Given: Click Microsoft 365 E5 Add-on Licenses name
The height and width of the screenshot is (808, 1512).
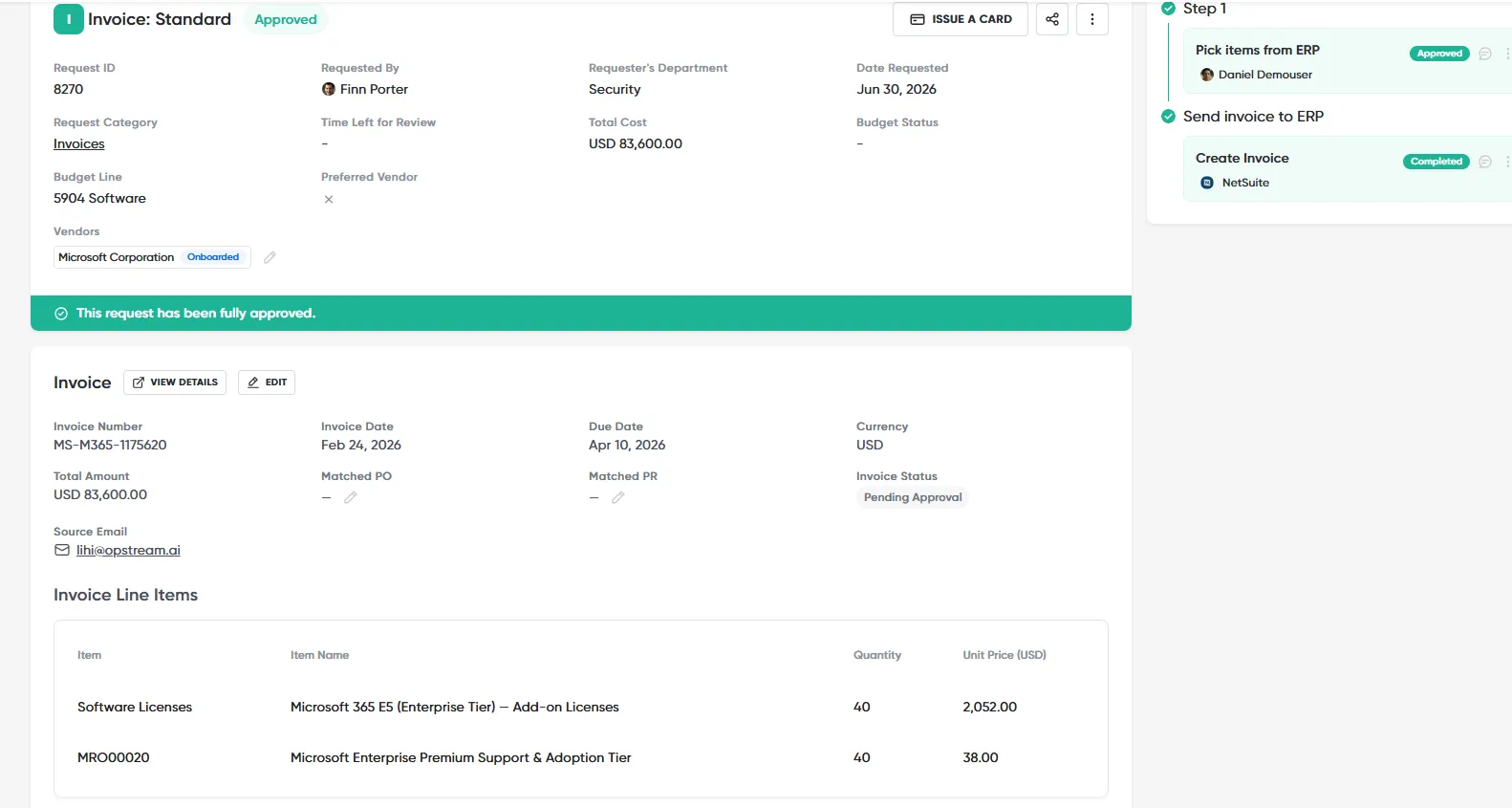Looking at the screenshot, I should pos(455,707).
